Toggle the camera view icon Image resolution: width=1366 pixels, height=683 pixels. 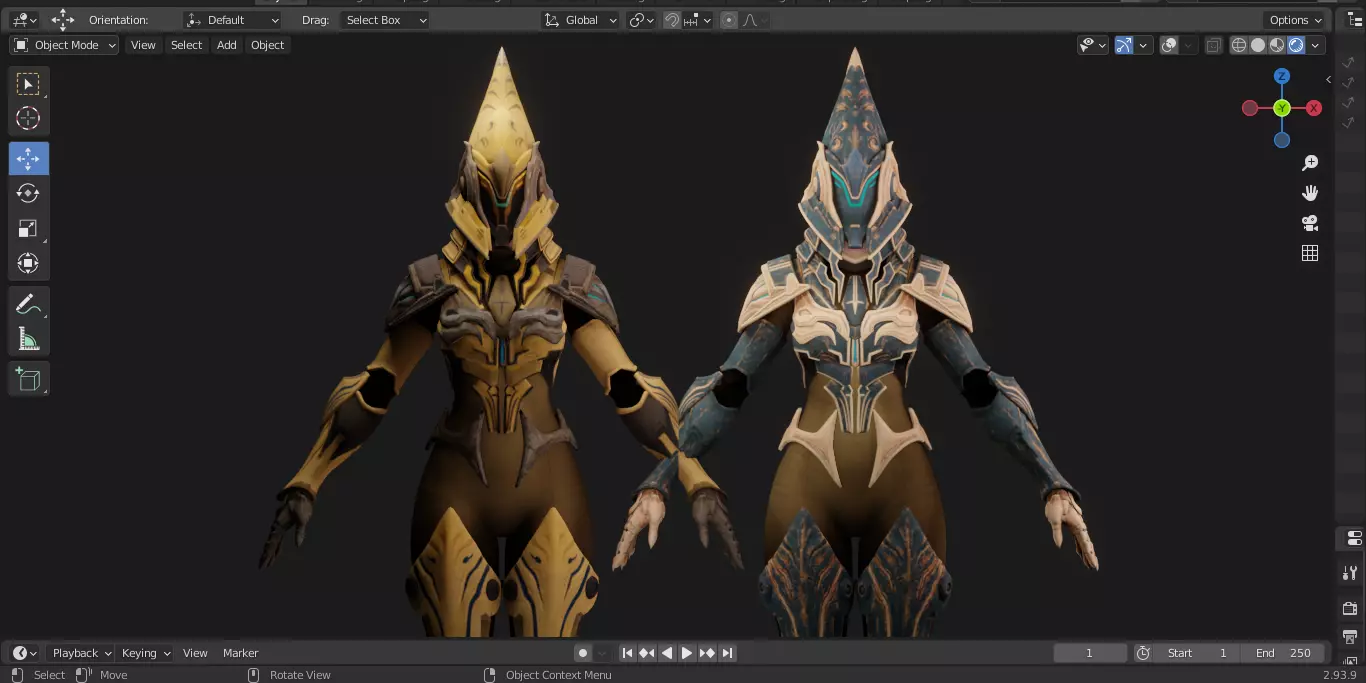(1310, 223)
